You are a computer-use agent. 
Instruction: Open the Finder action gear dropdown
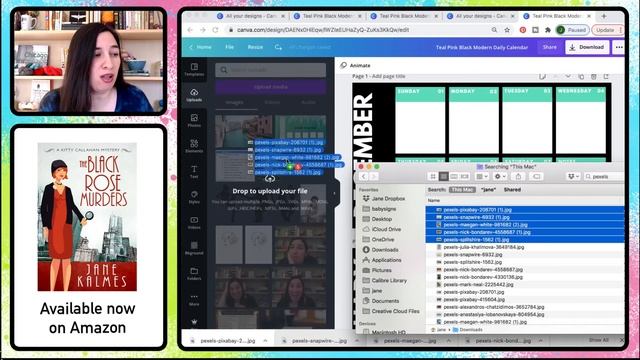point(499,176)
